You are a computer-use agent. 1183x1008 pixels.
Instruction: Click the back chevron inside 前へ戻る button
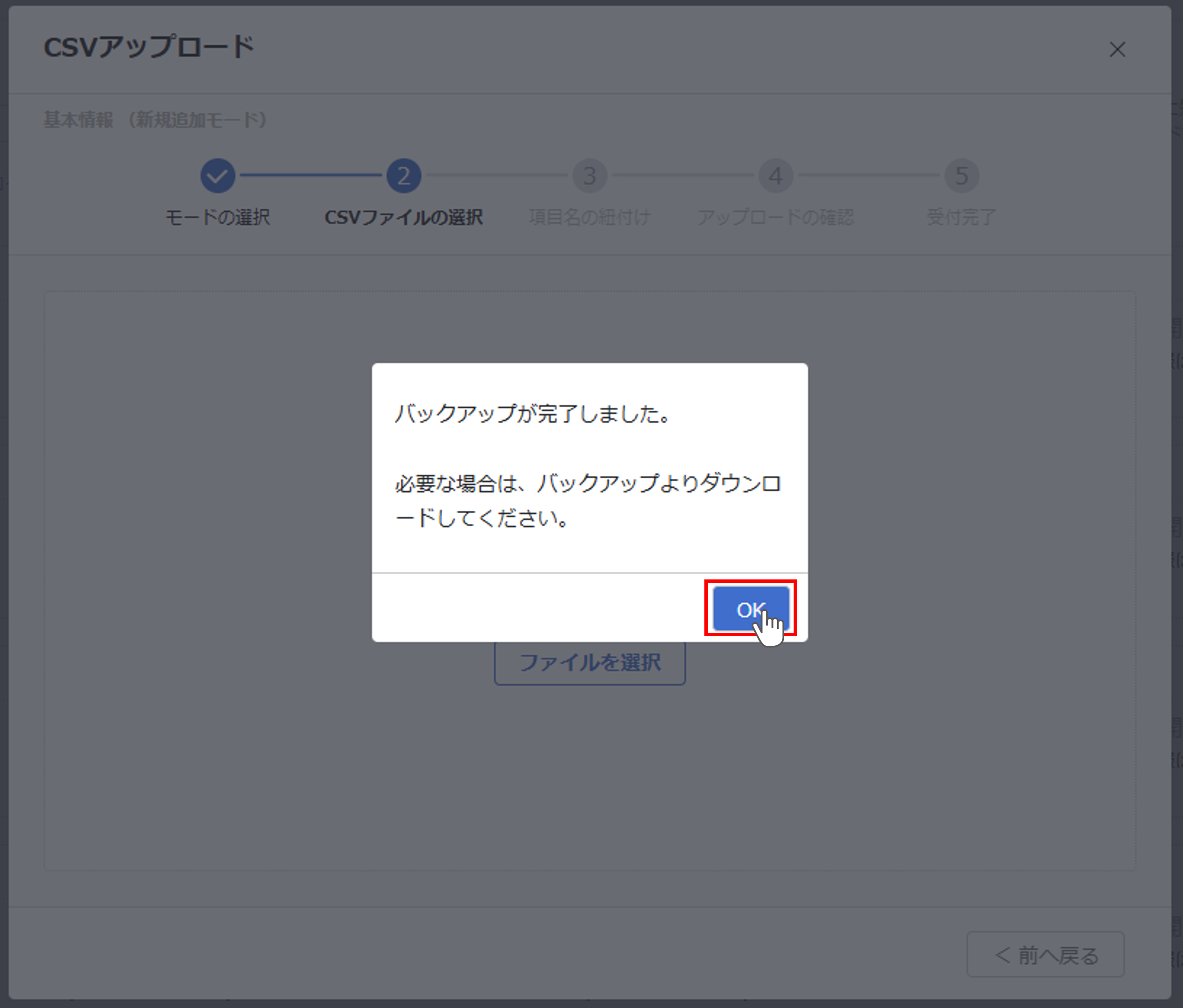click(x=1003, y=954)
